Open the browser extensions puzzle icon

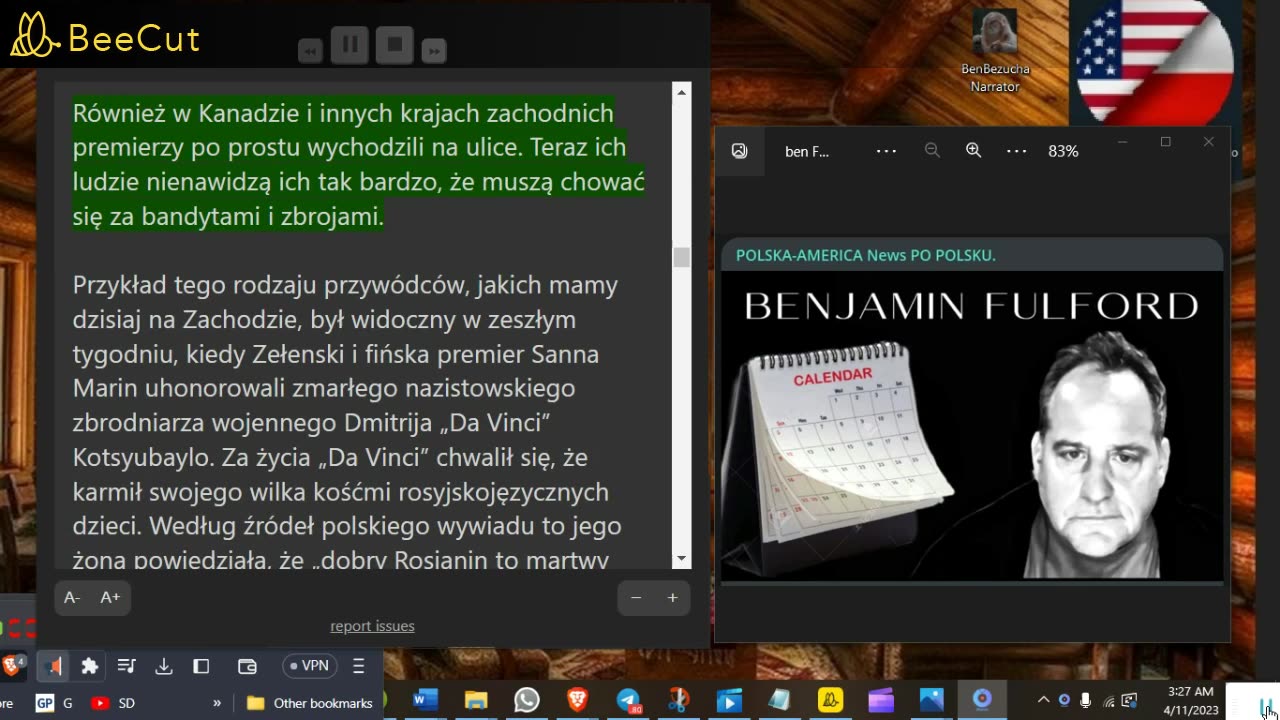coord(90,666)
